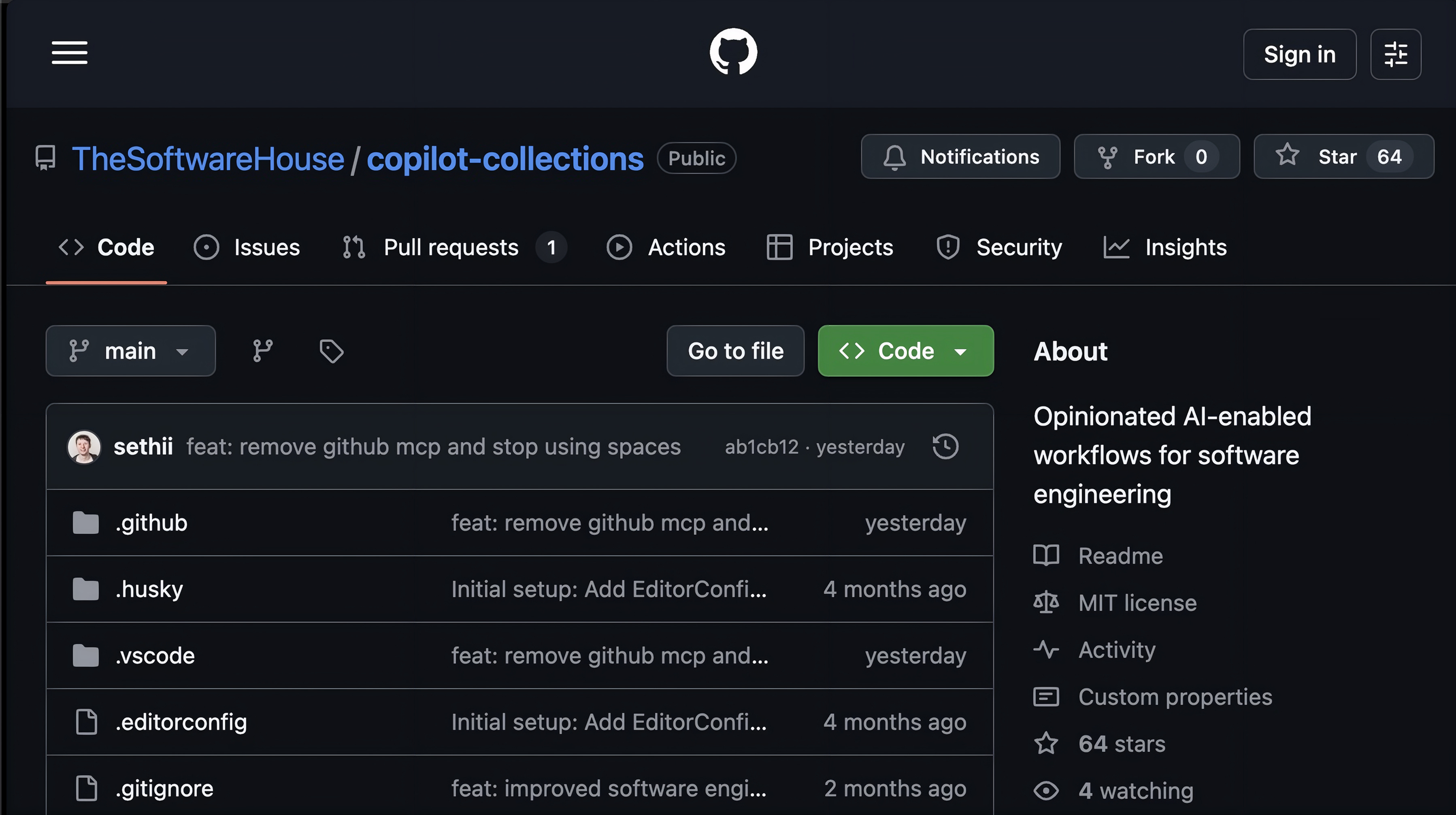Viewport: 1456px width, 815px height.
Task: Click the GitHub Octocat logo
Action: pyautogui.click(x=733, y=52)
